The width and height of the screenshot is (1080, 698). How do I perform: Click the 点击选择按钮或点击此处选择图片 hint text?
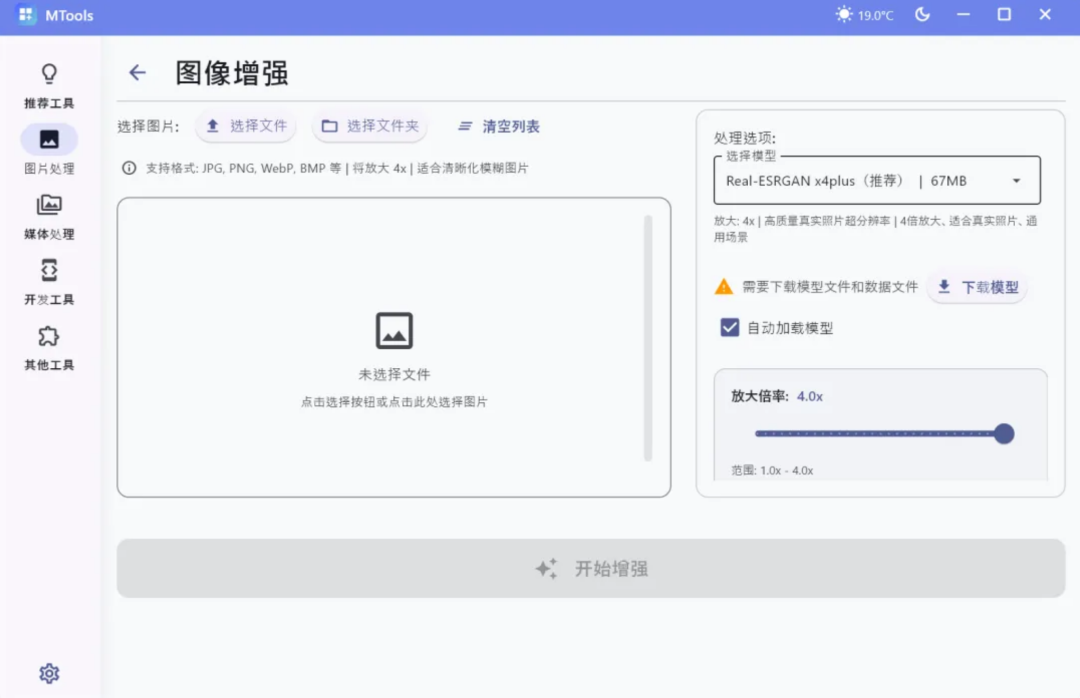coord(394,402)
